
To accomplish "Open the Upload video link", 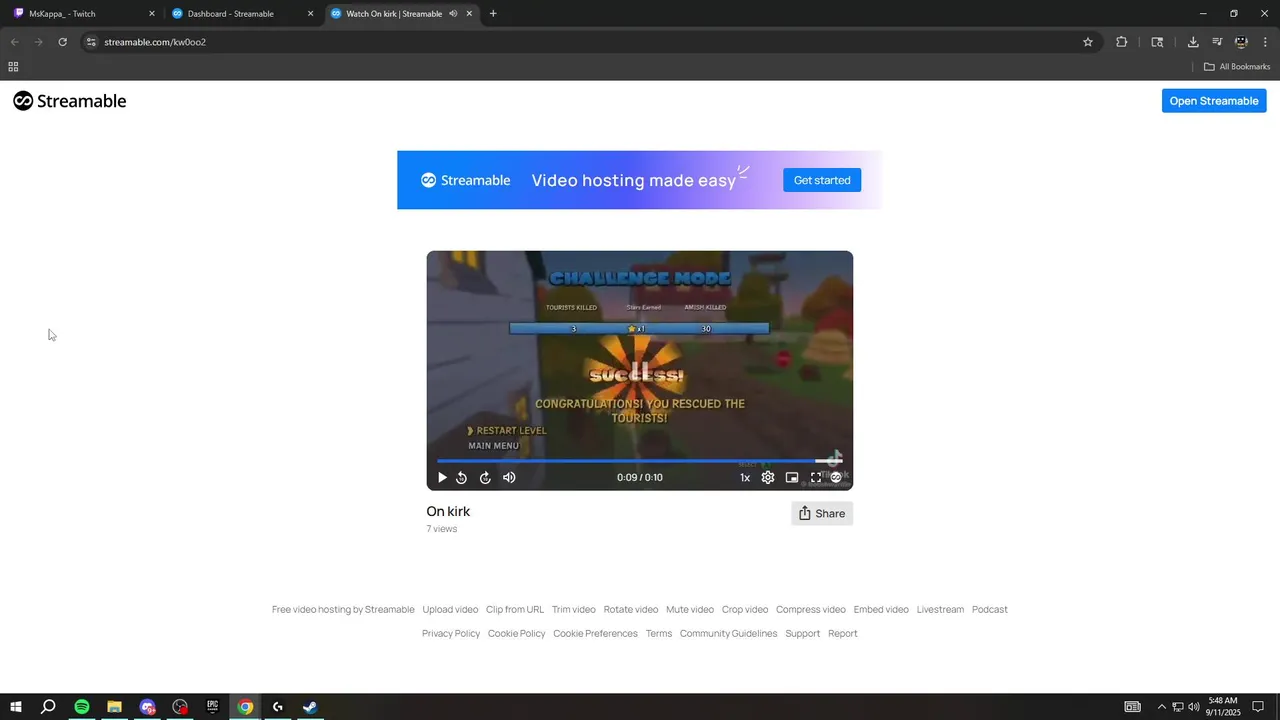I will click(450, 609).
